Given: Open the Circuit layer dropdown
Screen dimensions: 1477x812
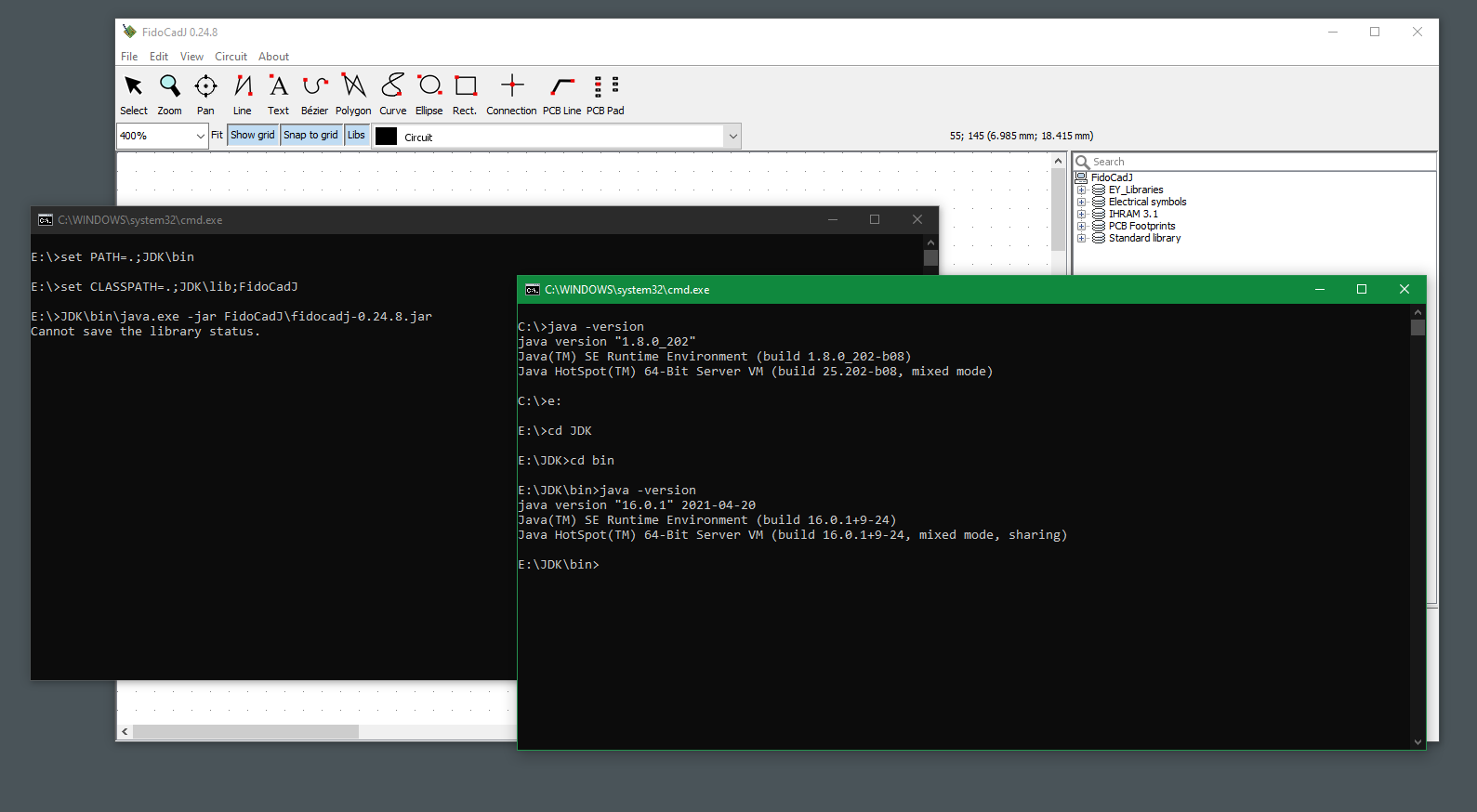Looking at the screenshot, I should point(732,137).
